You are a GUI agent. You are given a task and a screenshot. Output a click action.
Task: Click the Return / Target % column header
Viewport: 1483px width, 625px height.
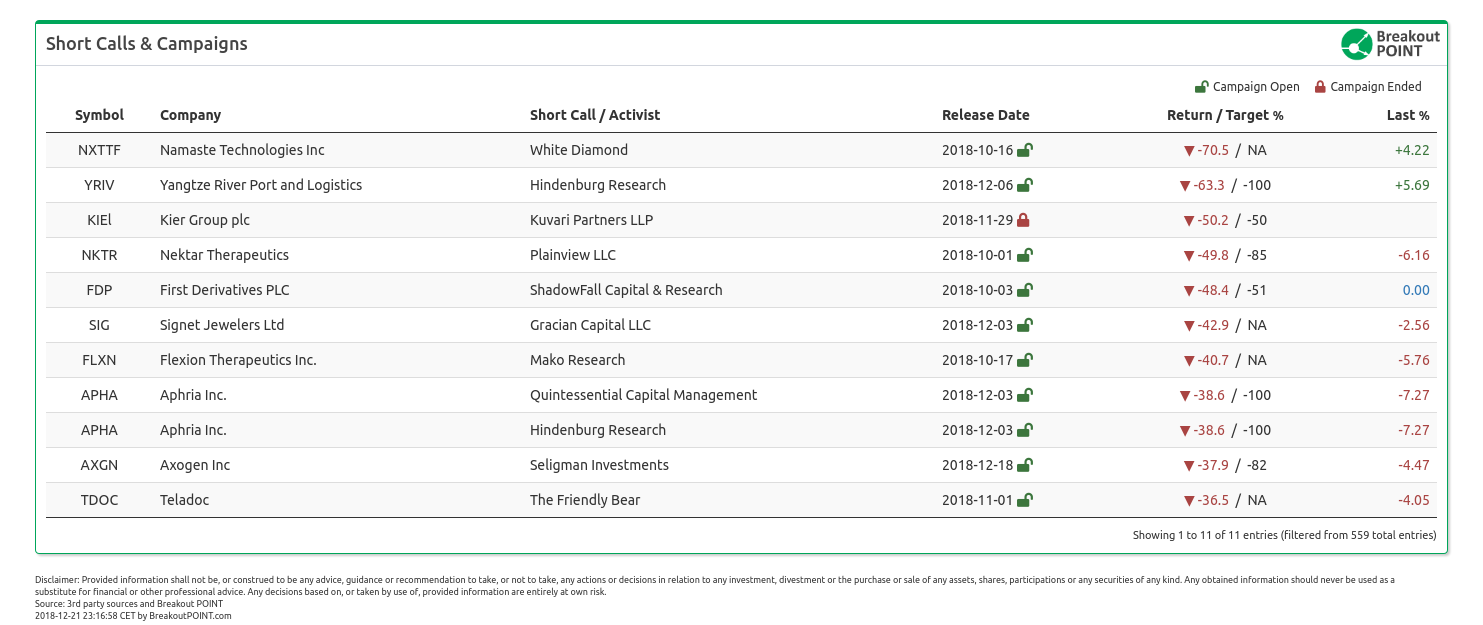click(x=1225, y=115)
